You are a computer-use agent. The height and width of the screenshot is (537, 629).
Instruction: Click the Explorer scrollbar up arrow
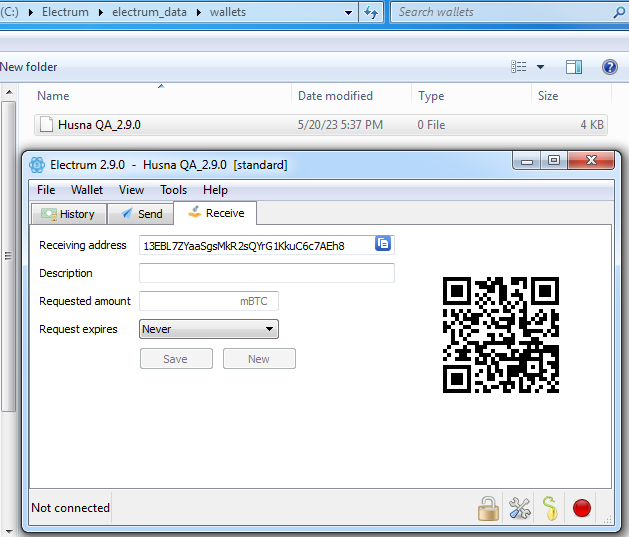click(9, 92)
